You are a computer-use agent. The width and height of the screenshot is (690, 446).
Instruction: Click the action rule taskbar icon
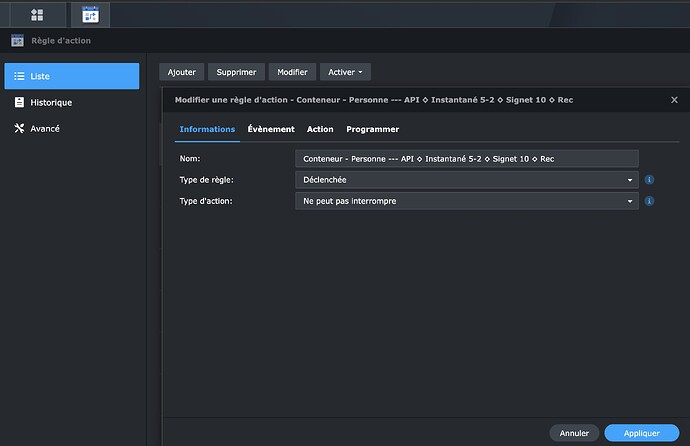[91, 14]
